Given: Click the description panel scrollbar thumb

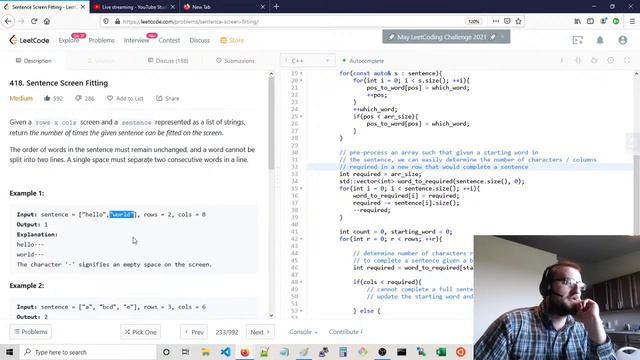Looking at the screenshot, I should [x=271, y=123].
